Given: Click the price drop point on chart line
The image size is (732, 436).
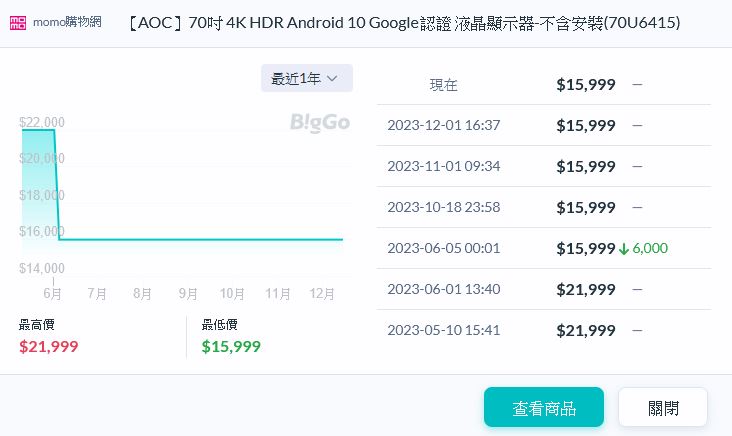Looking at the screenshot, I should tap(57, 239).
